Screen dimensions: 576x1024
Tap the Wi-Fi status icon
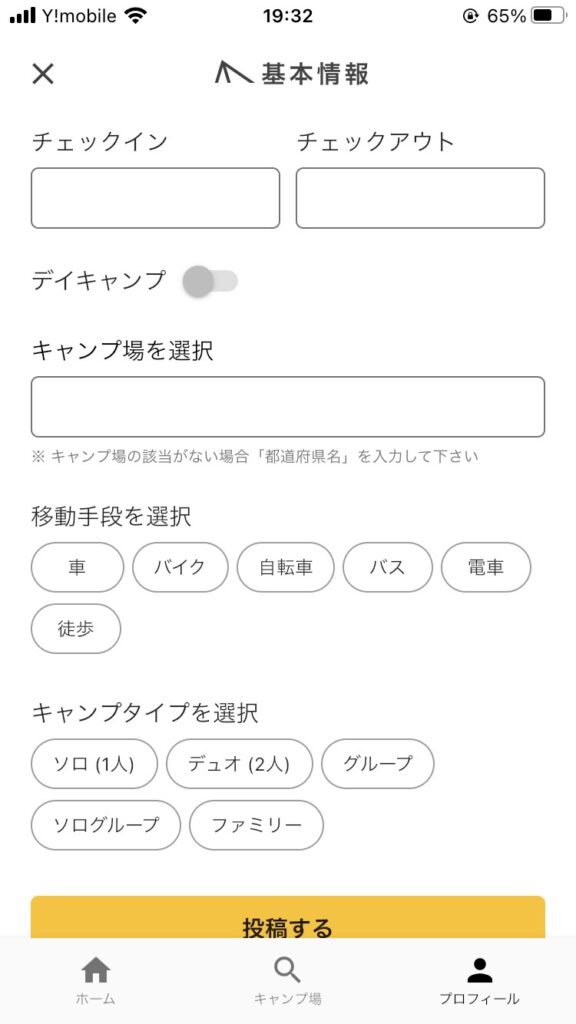(x=136, y=16)
